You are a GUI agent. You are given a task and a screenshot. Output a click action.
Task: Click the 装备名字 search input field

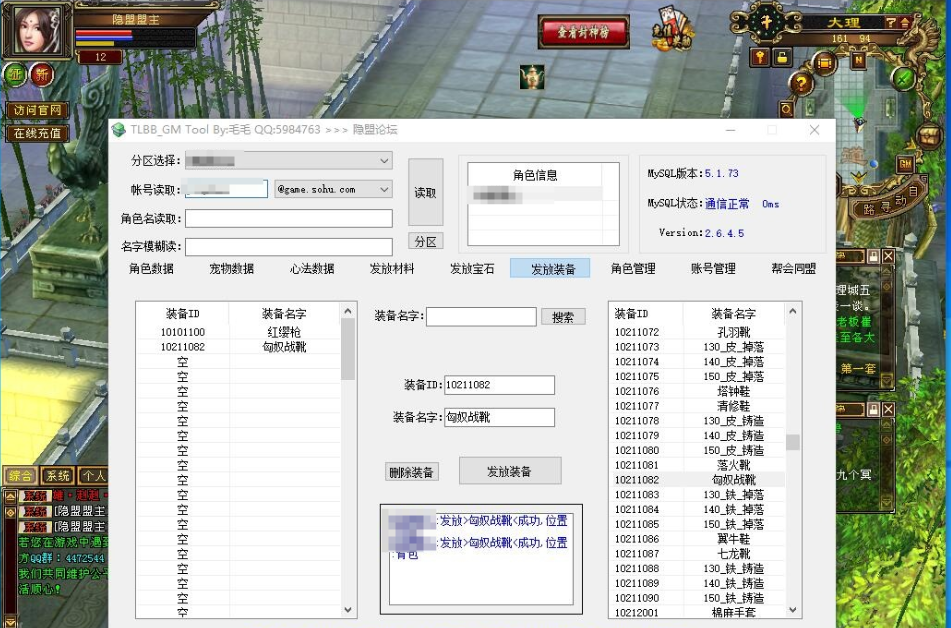pos(481,316)
